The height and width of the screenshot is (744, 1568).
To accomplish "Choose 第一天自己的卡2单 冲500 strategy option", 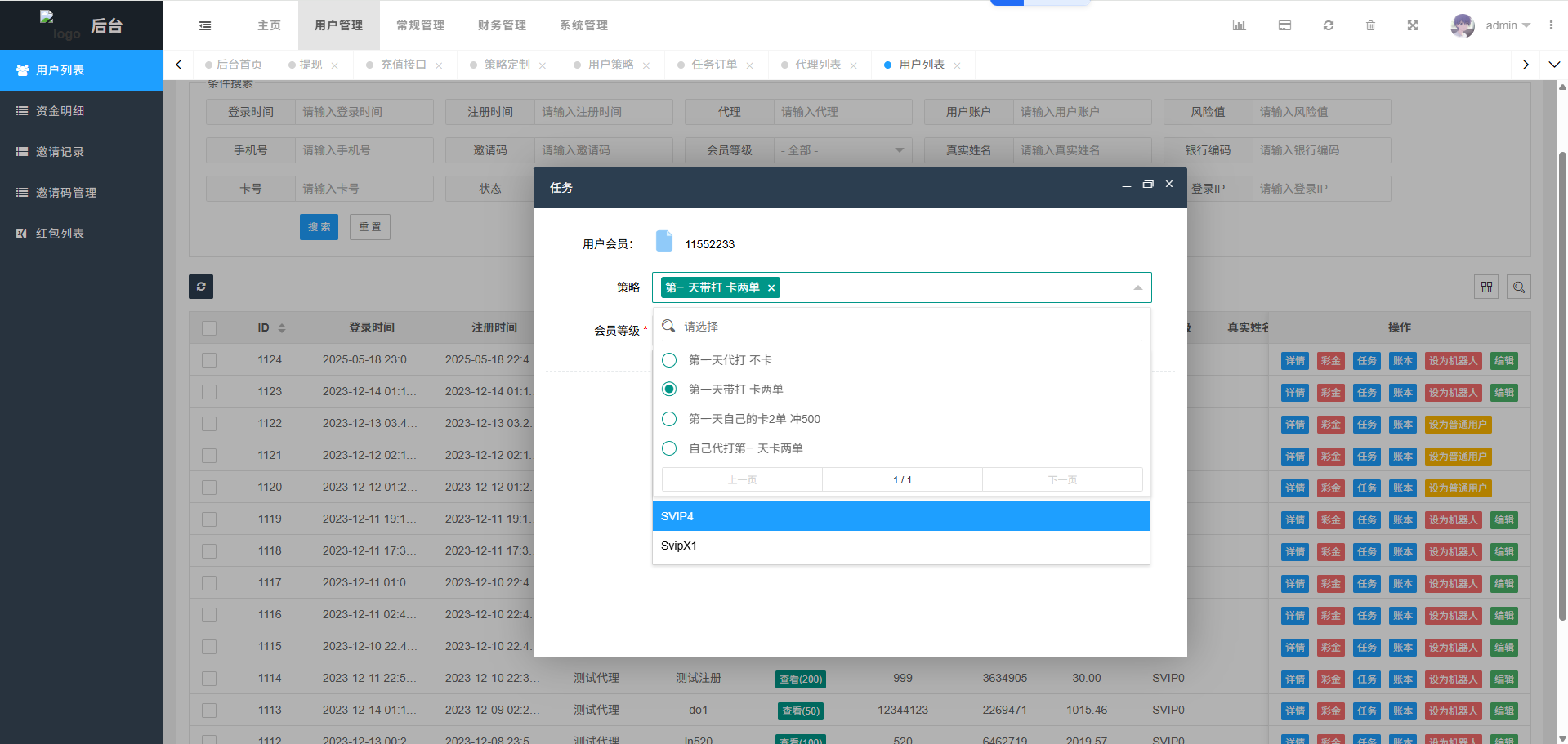I will tap(669, 419).
